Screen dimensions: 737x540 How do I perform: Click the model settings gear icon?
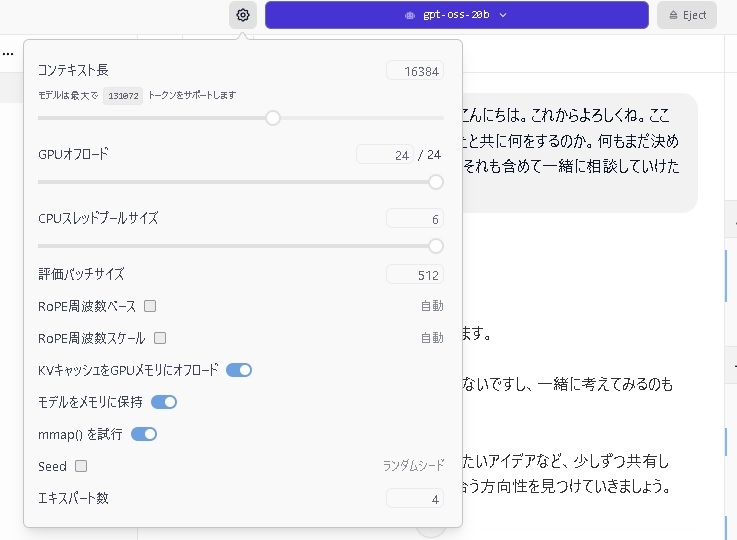click(x=243, y=15)
